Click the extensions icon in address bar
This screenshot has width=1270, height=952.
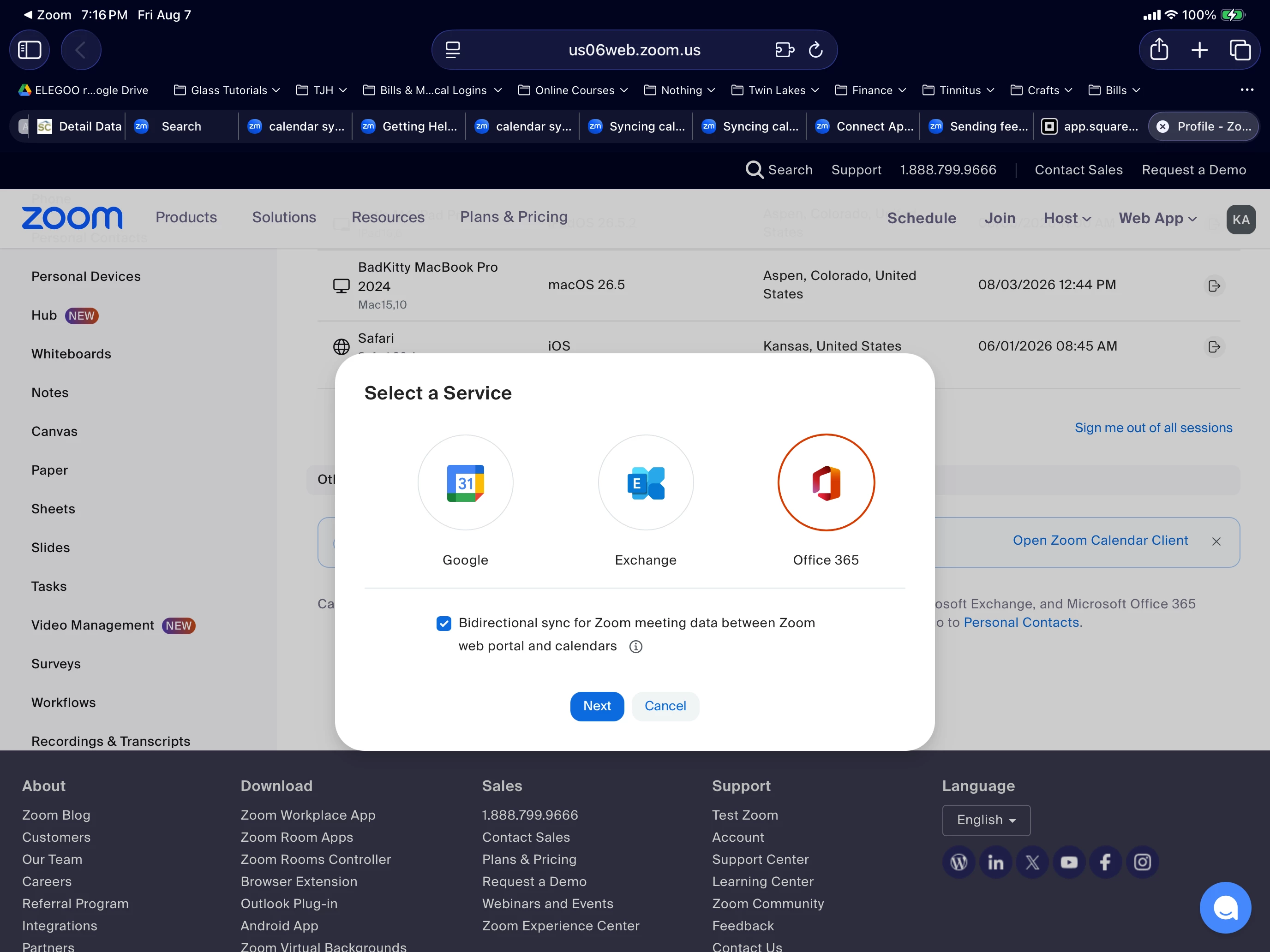(x=784, y=50)
